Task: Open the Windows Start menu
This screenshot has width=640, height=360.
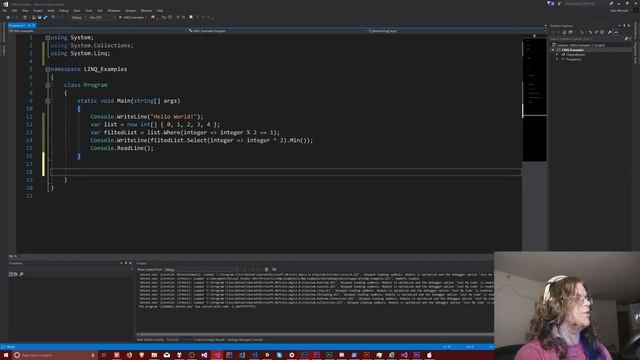Action: 6,355
